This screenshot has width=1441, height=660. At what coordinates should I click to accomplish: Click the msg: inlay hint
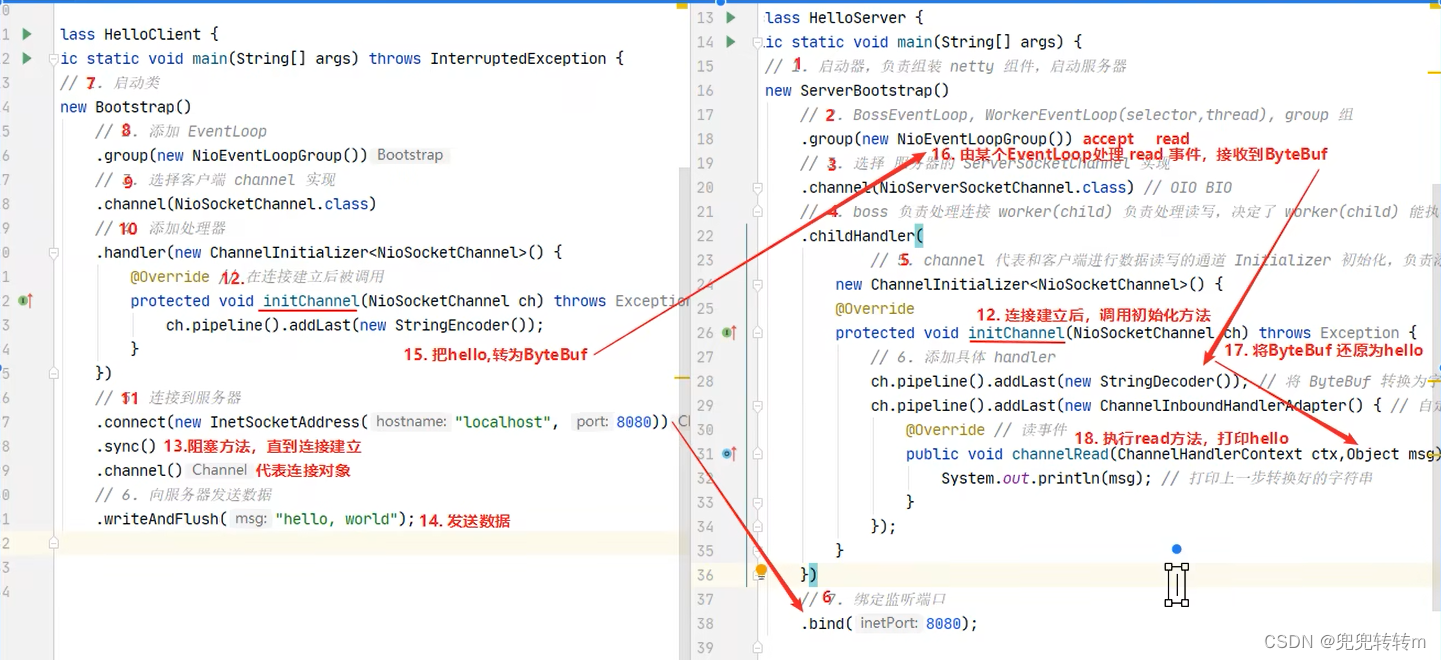(x=251, y=519)
